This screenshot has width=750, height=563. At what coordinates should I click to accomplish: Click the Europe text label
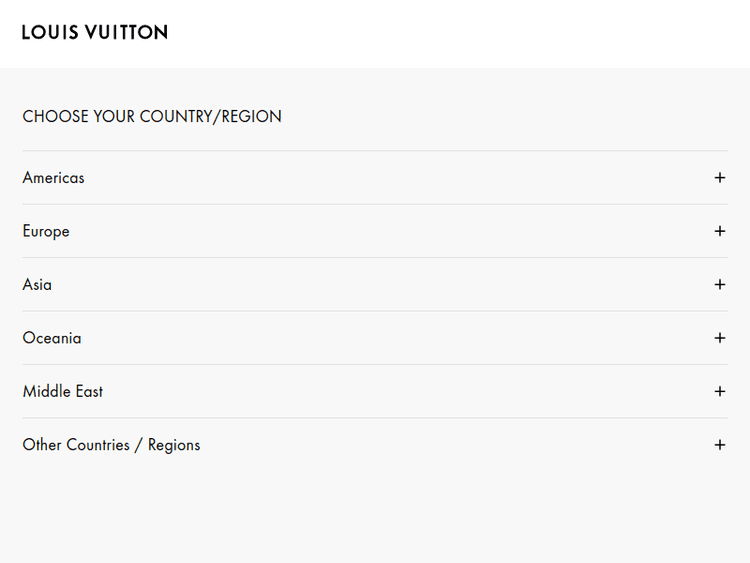point(46,231)
